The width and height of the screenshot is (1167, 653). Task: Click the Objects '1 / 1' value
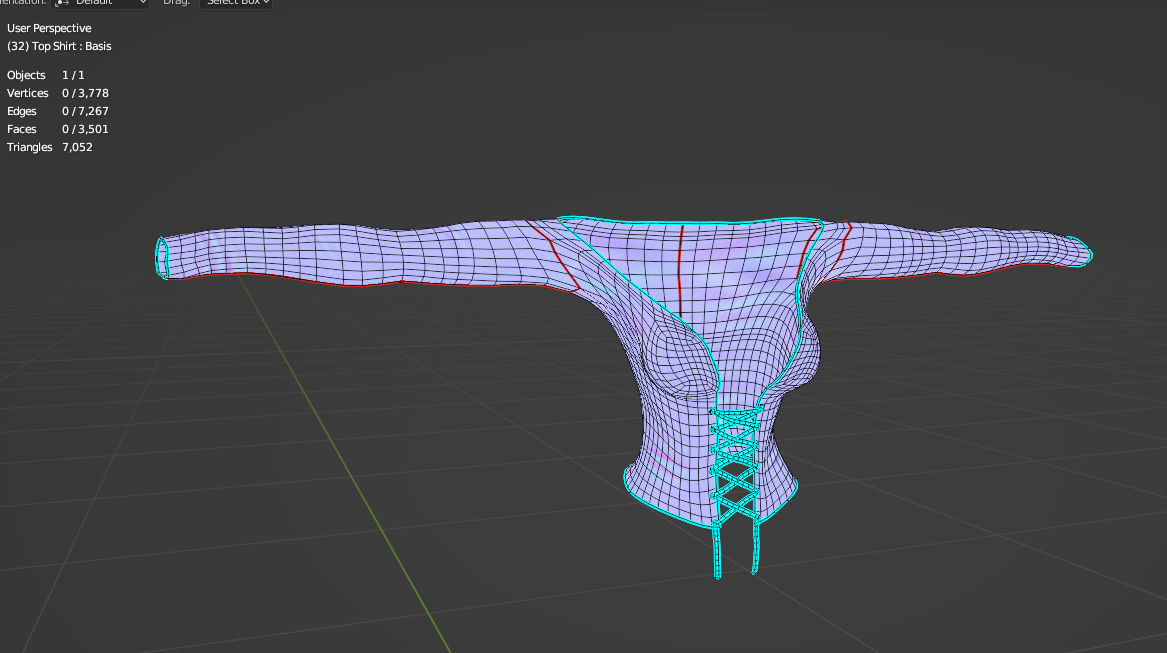point(73,75)
